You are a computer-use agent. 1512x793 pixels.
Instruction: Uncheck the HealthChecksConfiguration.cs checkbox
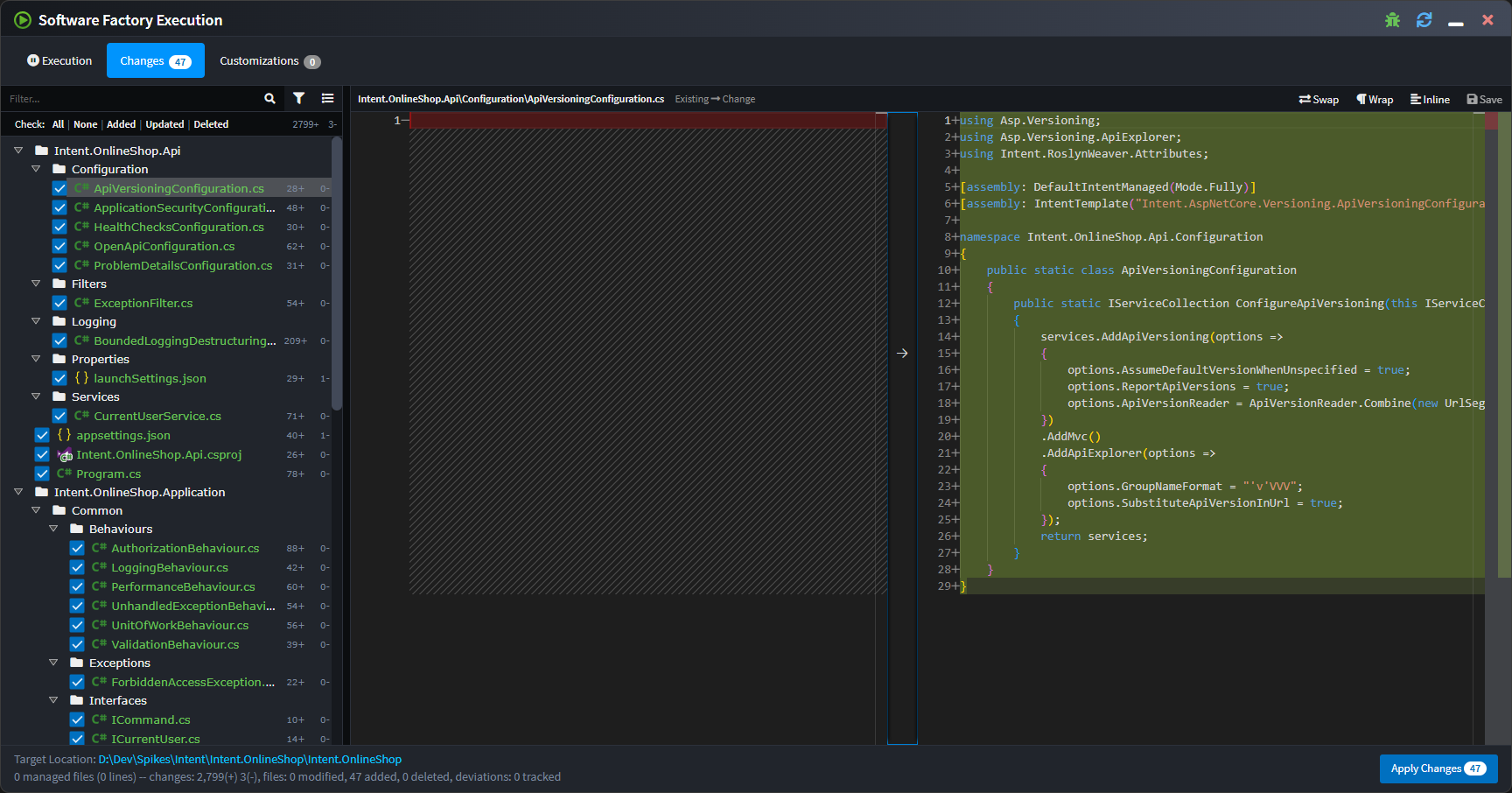(59, 227)
